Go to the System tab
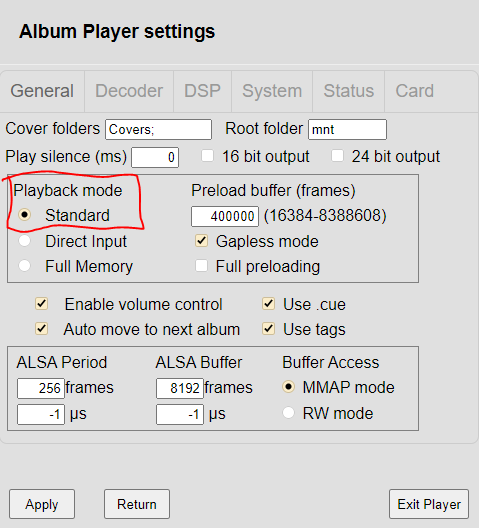Image resolution: width=479 pixels, height=528 pixels. coord(272,91)
